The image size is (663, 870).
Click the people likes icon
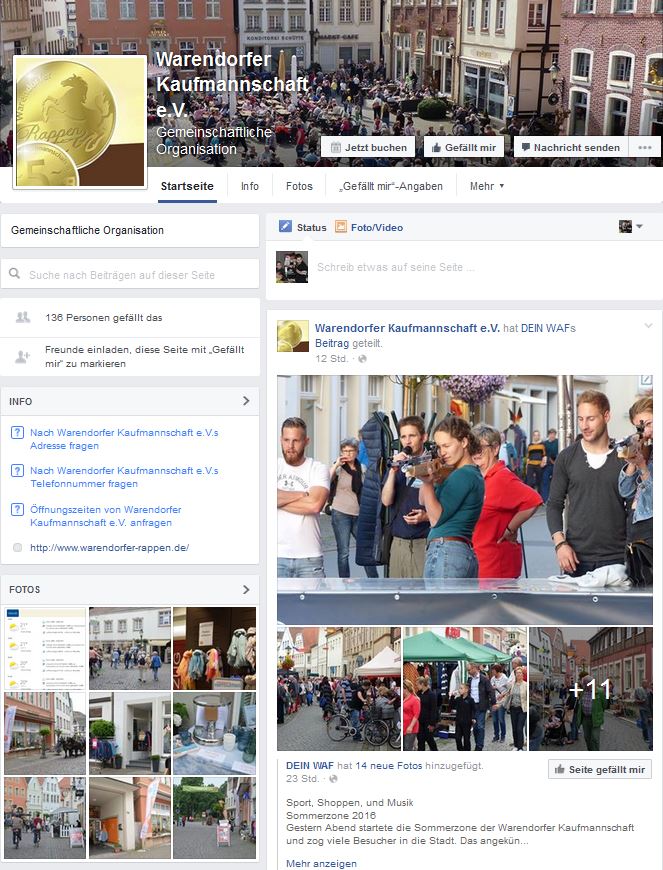point(23,317)
